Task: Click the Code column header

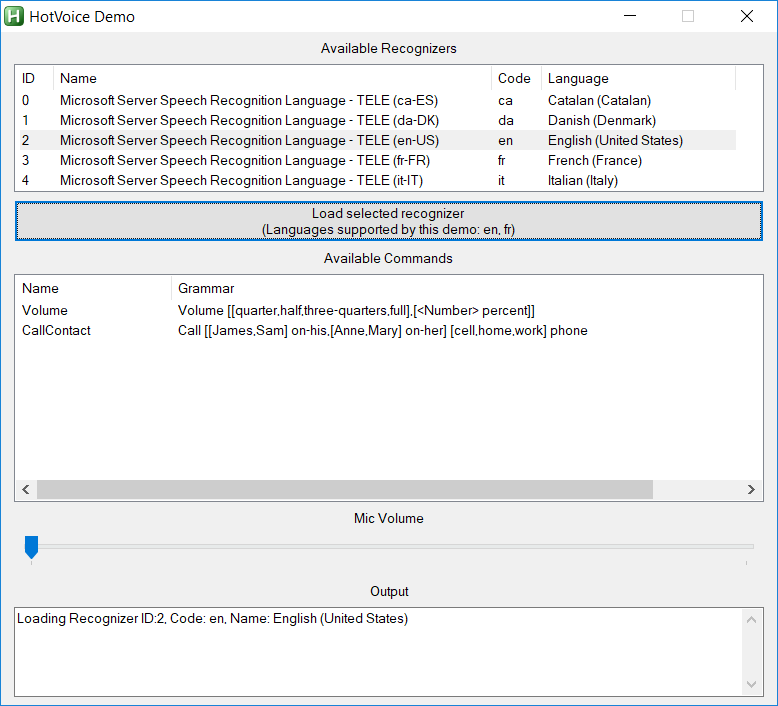Action: coord(517,78)
